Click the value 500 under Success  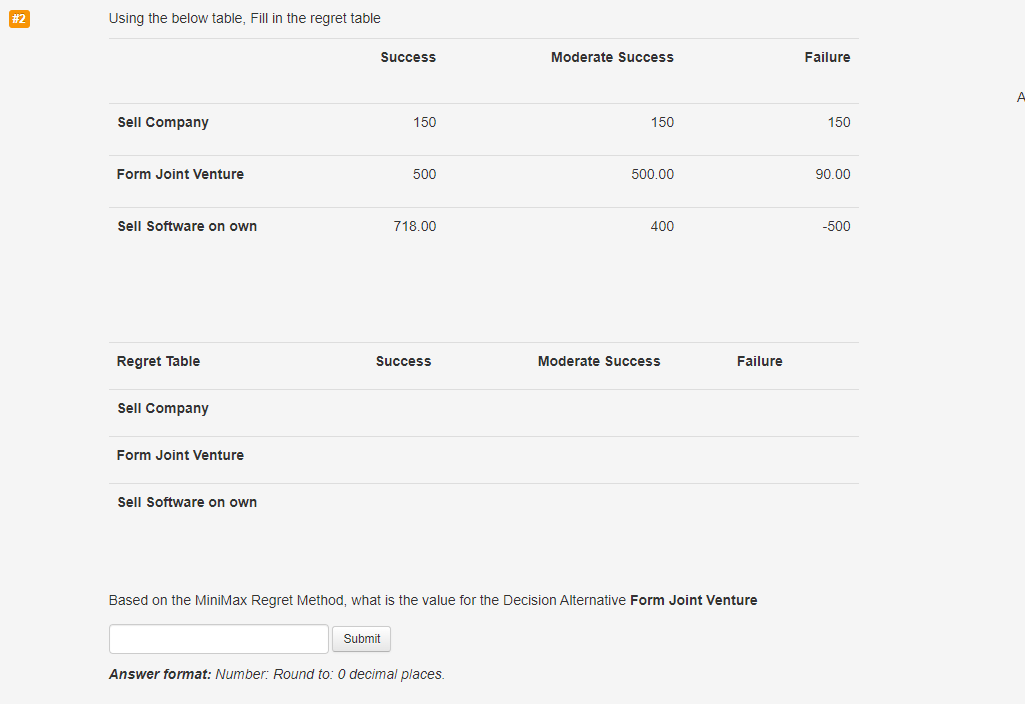[424, 174]
